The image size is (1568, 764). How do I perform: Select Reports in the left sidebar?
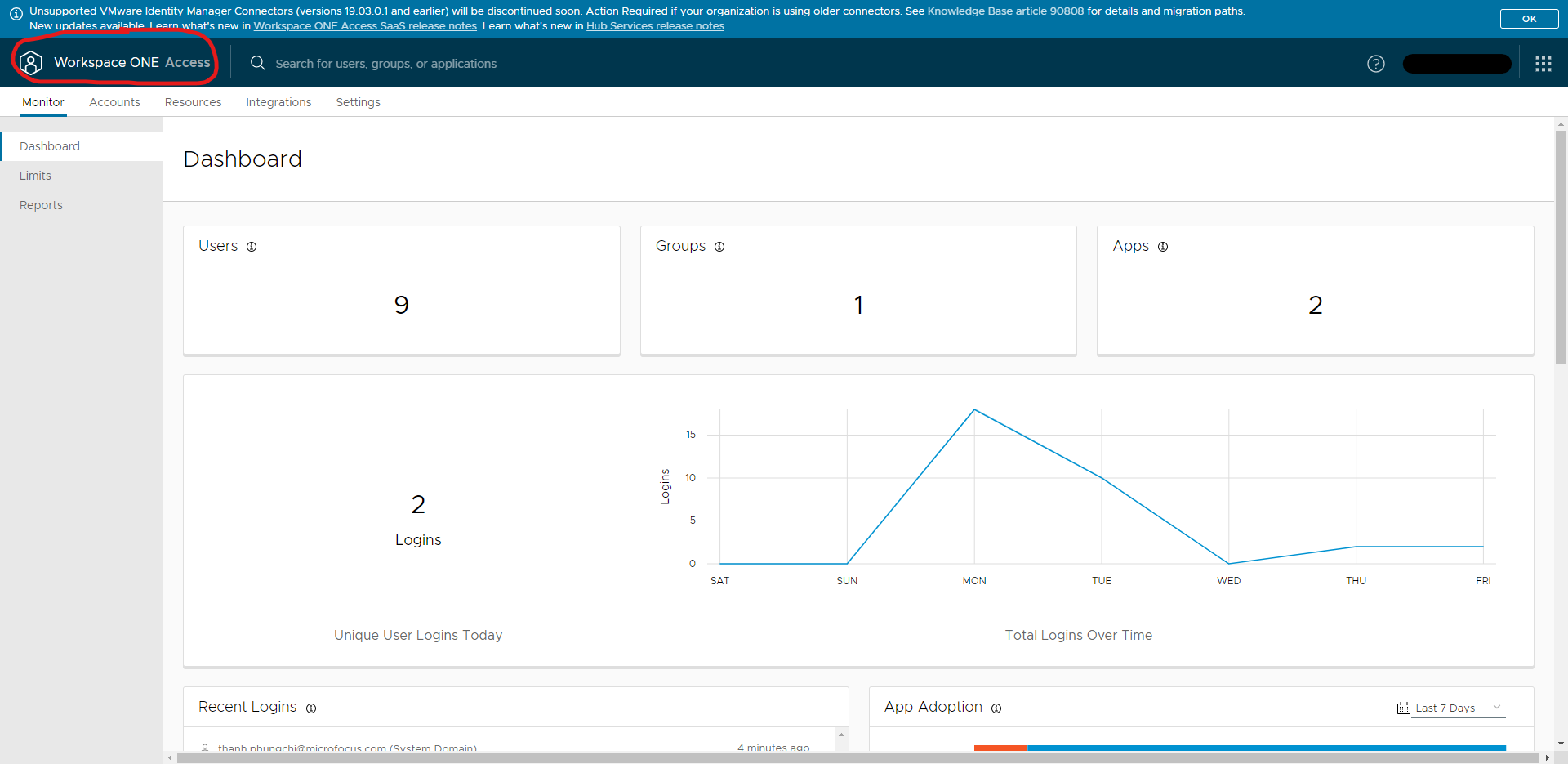click(41, 204)
